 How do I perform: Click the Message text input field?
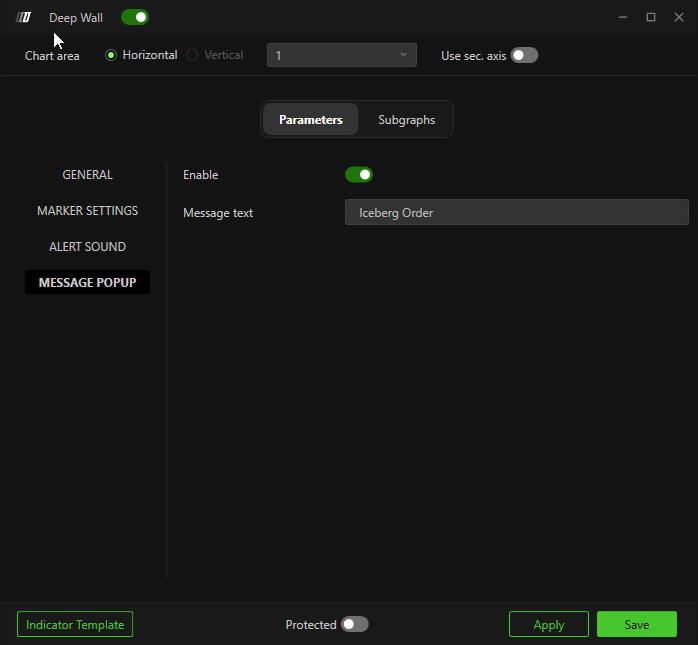point(516,213)
